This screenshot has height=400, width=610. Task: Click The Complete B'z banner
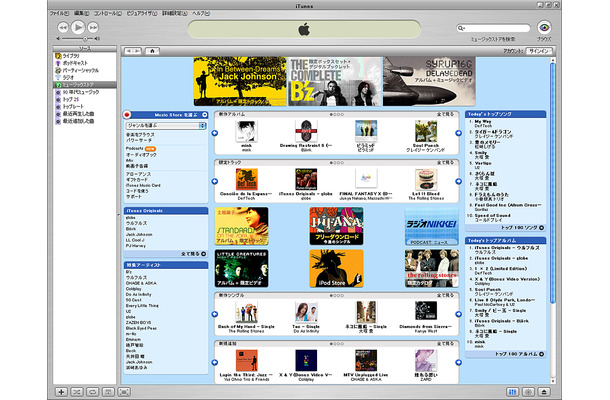[x=335, y=81]
